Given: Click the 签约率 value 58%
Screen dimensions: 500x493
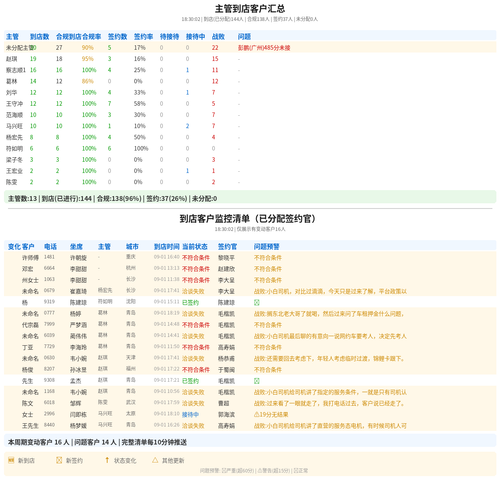Looking at the screenshot, I should pos(140,104).
